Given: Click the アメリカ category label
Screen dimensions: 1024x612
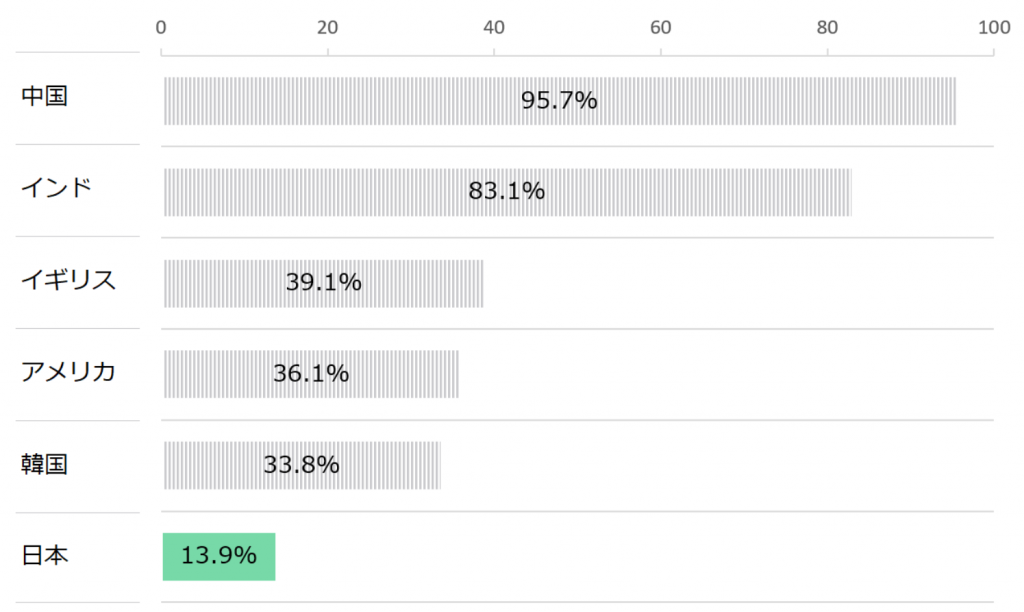Looking at the screenshot, I should point(69,372).
